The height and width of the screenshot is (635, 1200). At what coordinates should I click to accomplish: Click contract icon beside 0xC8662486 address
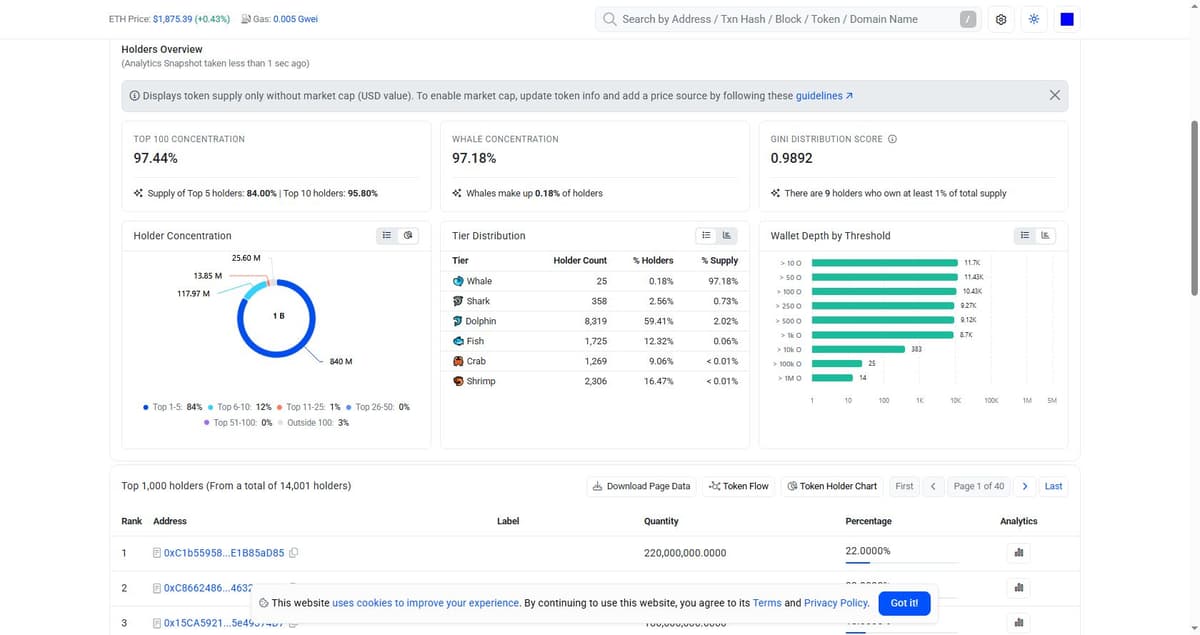pos(157,588)
